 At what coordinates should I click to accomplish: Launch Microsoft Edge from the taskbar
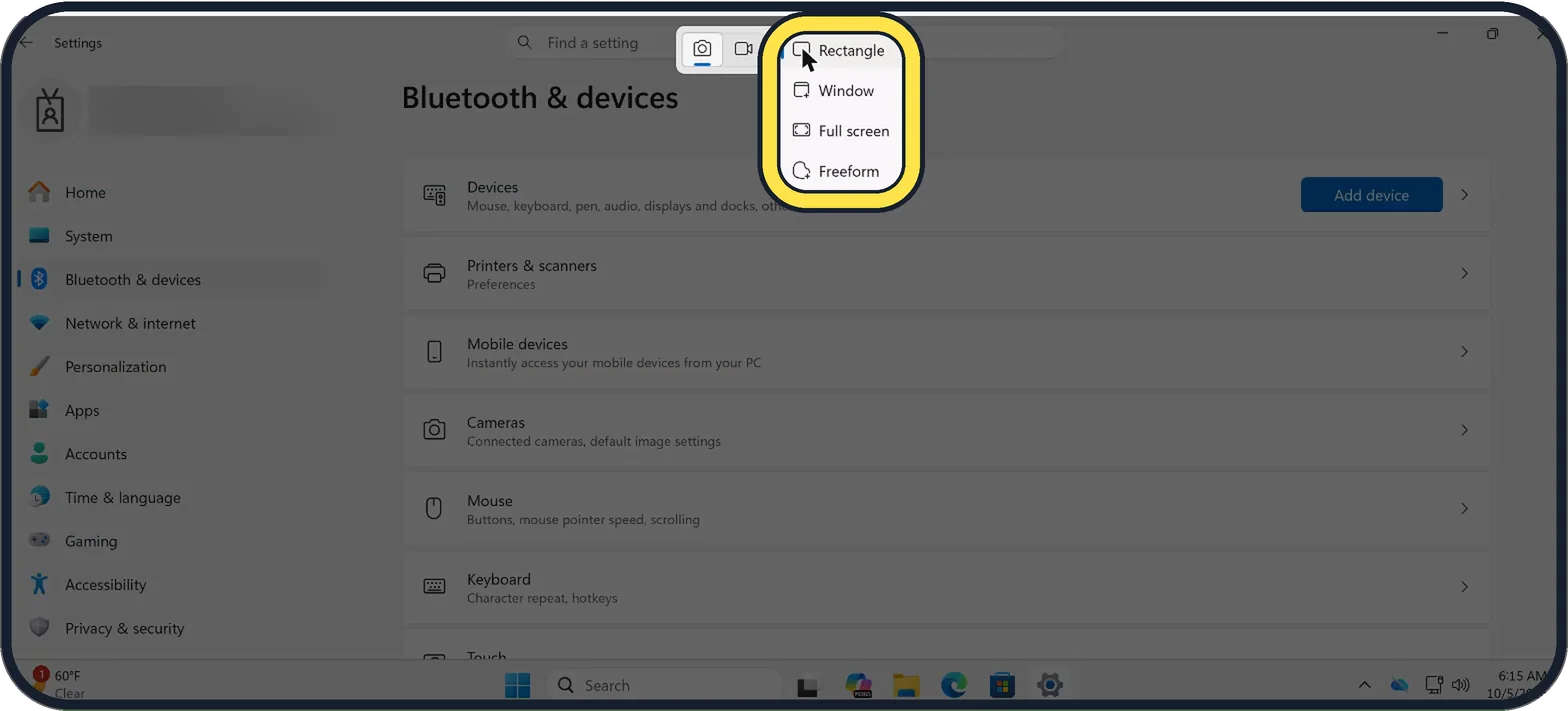[x=954, y=686]
